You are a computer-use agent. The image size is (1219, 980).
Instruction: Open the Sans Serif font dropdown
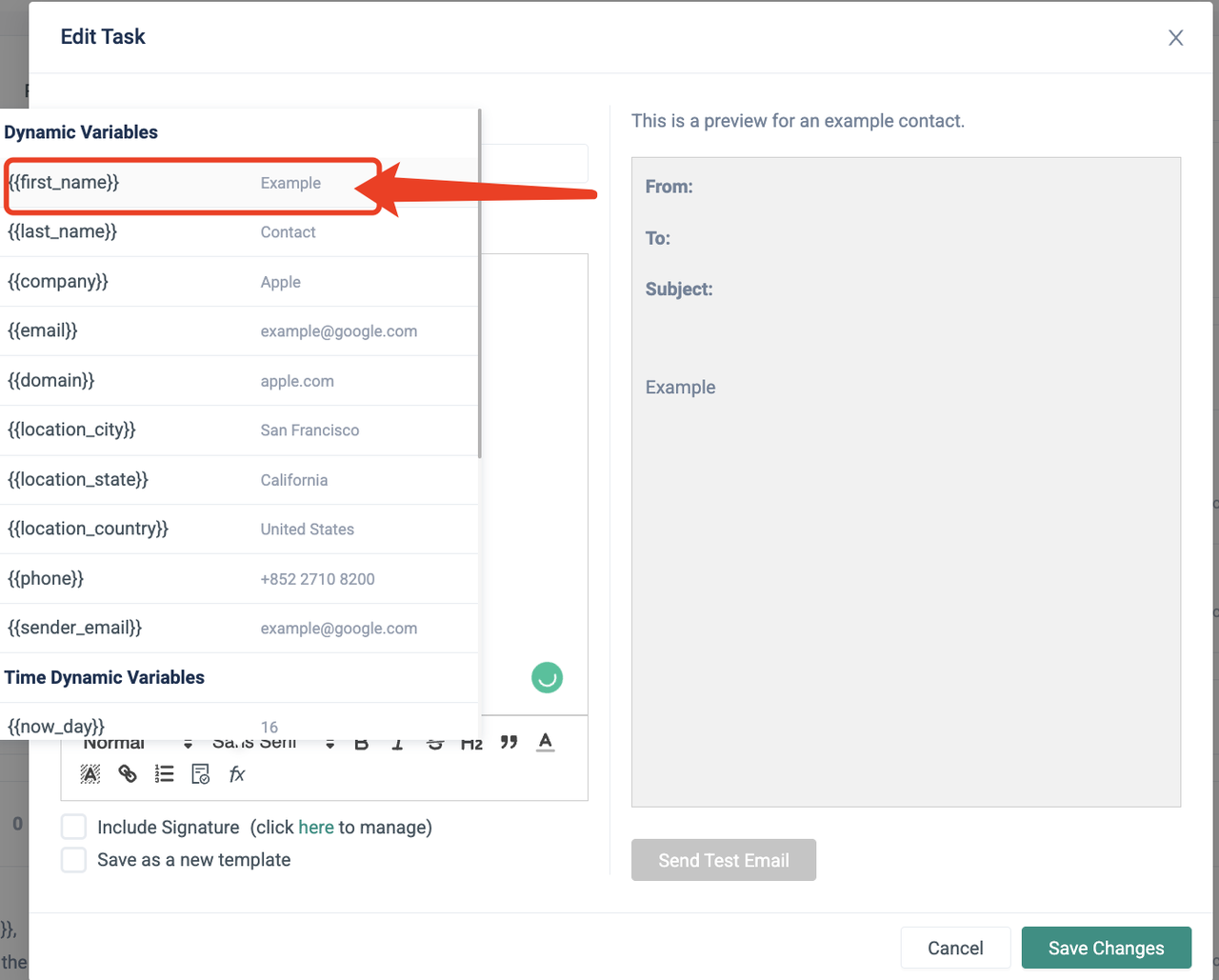coord(272,744)
